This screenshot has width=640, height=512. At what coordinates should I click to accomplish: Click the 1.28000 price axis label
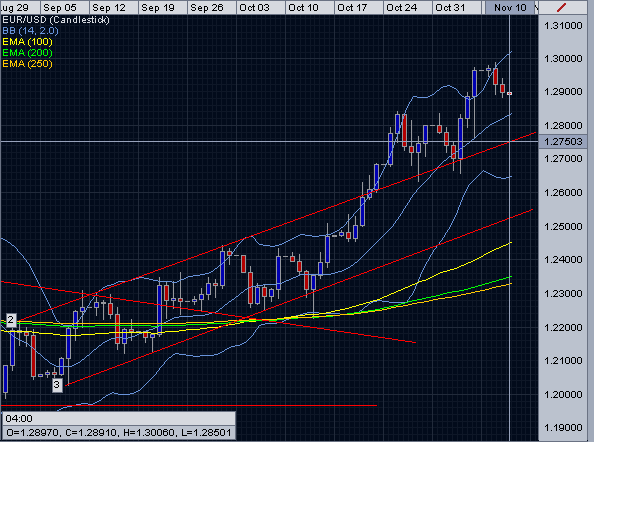pyautogui.click(x=563, y=126)
